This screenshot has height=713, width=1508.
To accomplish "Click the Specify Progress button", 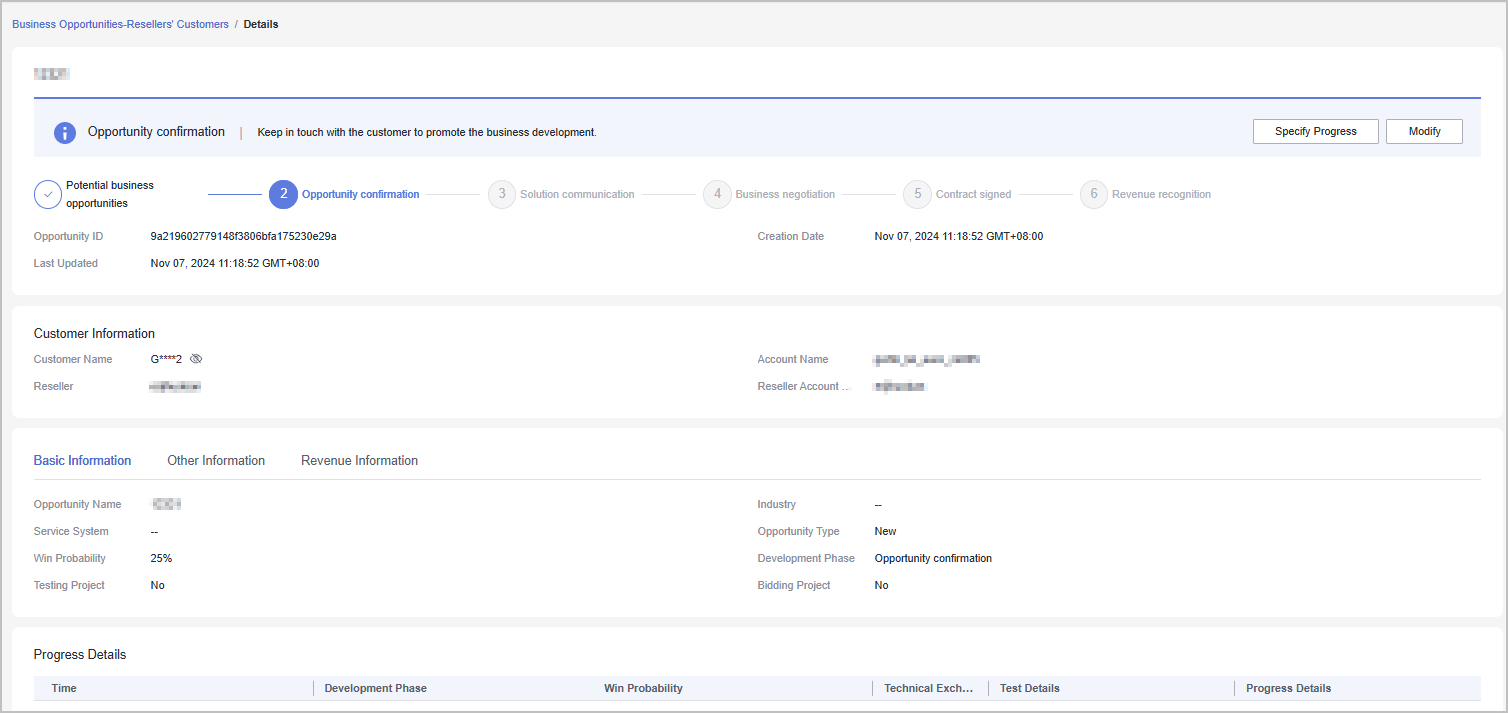I will [1315, 132].
